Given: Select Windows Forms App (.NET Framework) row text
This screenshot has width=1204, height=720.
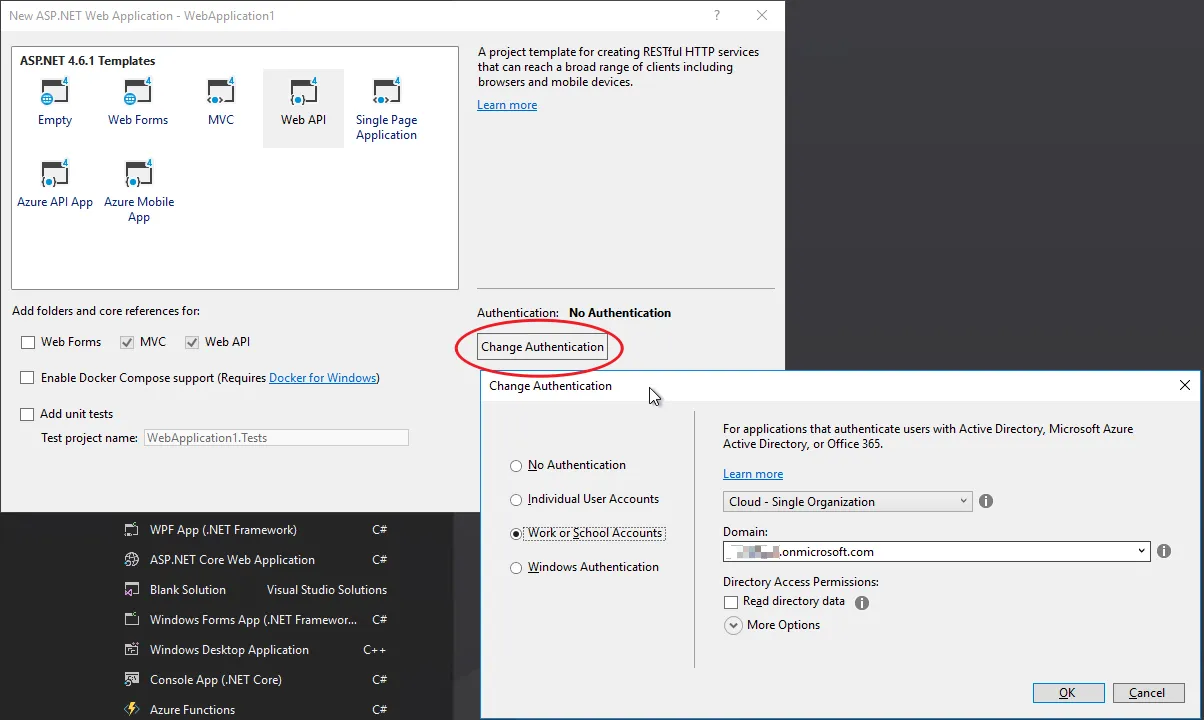Looking at the screenshot, I should pyautogui.click(x=253, y=620).
